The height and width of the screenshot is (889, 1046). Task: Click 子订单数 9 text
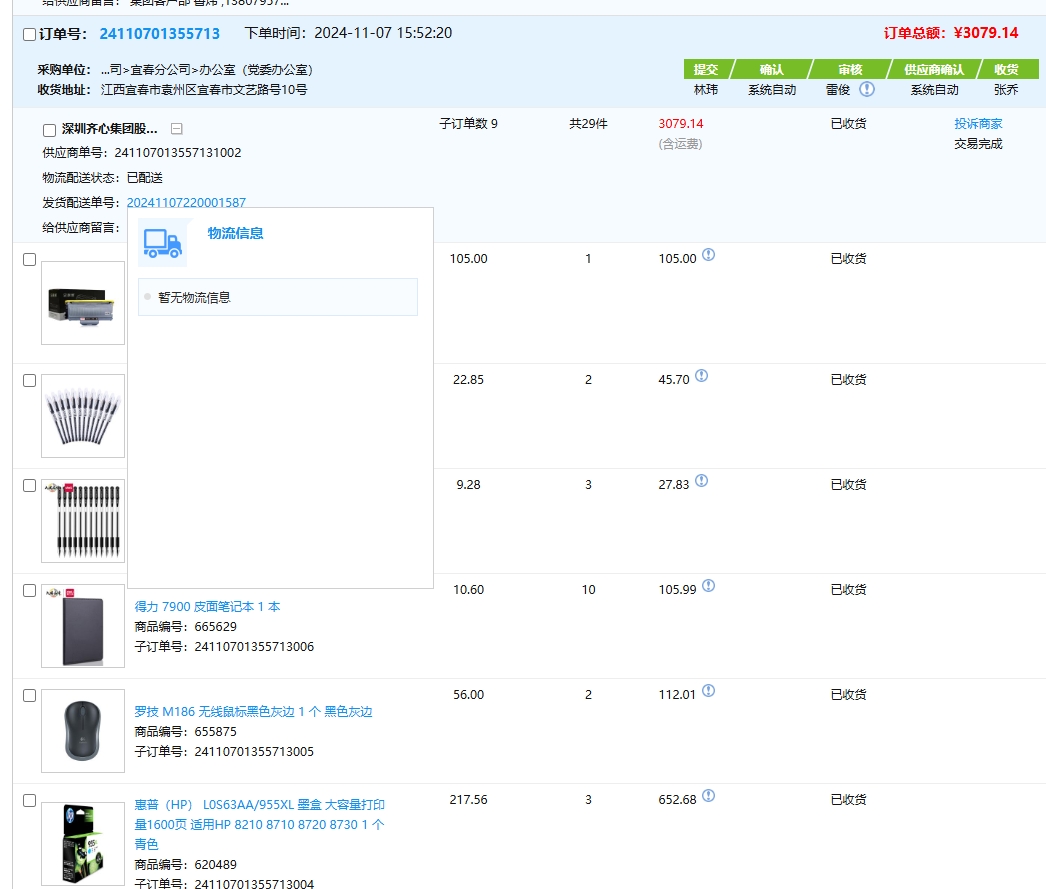click(x=468, y=123)
